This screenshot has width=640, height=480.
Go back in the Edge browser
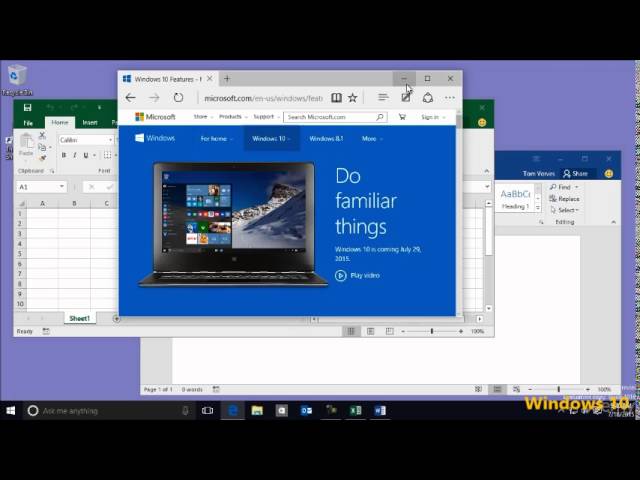click(x=130, y=98)
